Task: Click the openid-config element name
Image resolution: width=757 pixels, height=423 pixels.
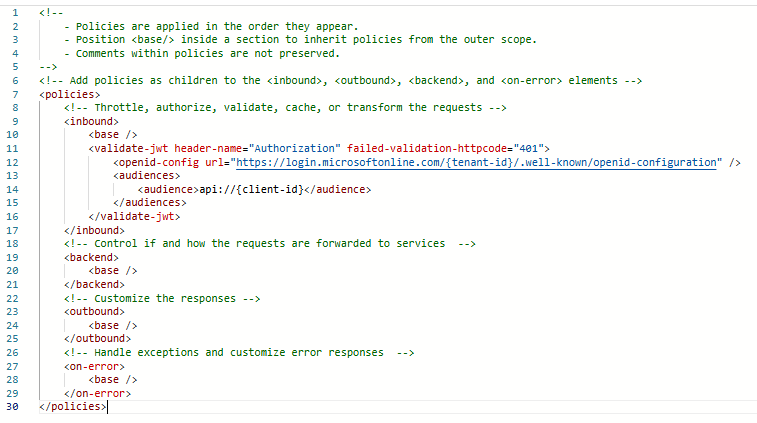Action: pos(159,162)
